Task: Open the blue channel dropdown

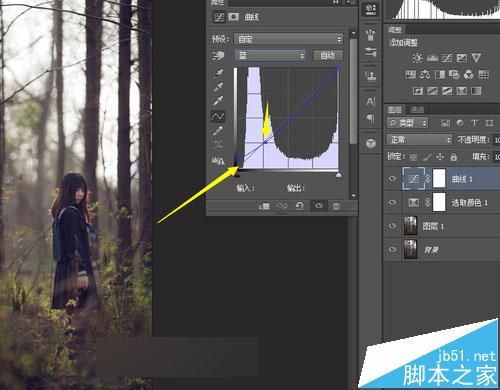Action: tap(270, 55)
